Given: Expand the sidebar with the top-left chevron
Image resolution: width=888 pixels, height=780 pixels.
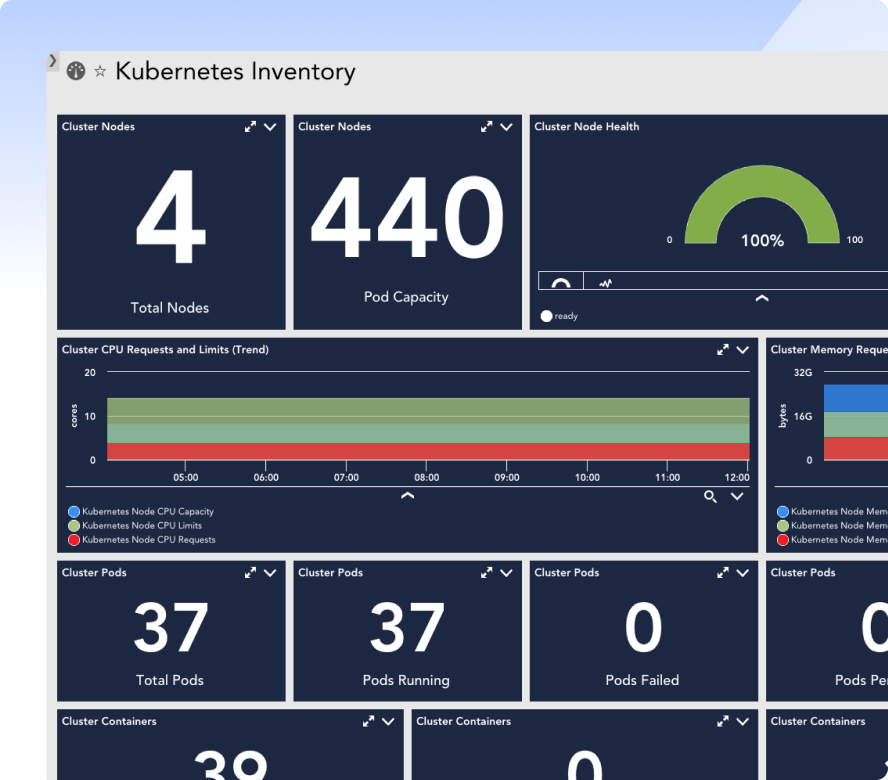Looking at the screenshot, I should coord(53,61).
